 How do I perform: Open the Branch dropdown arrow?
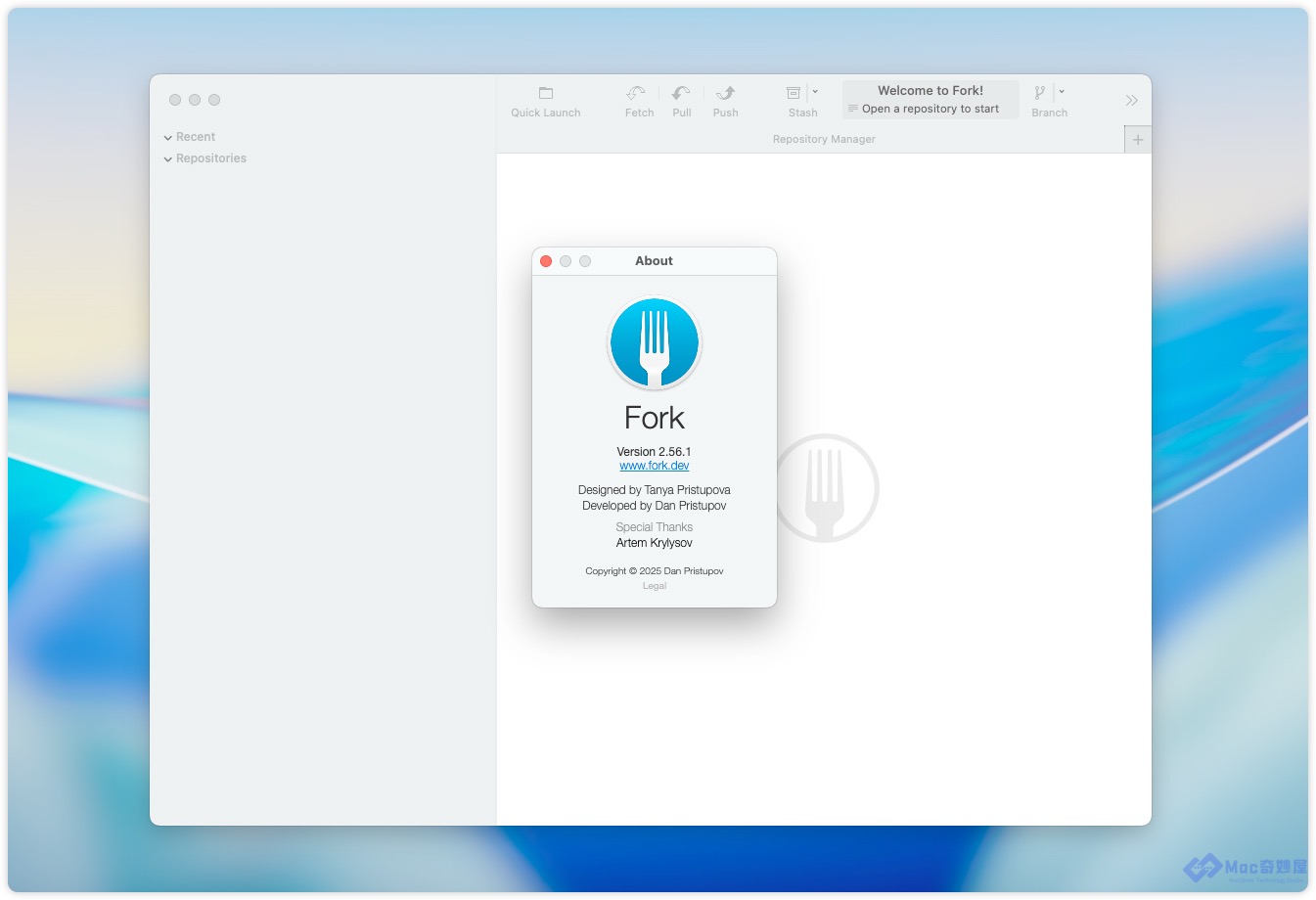click(1062, 92)
